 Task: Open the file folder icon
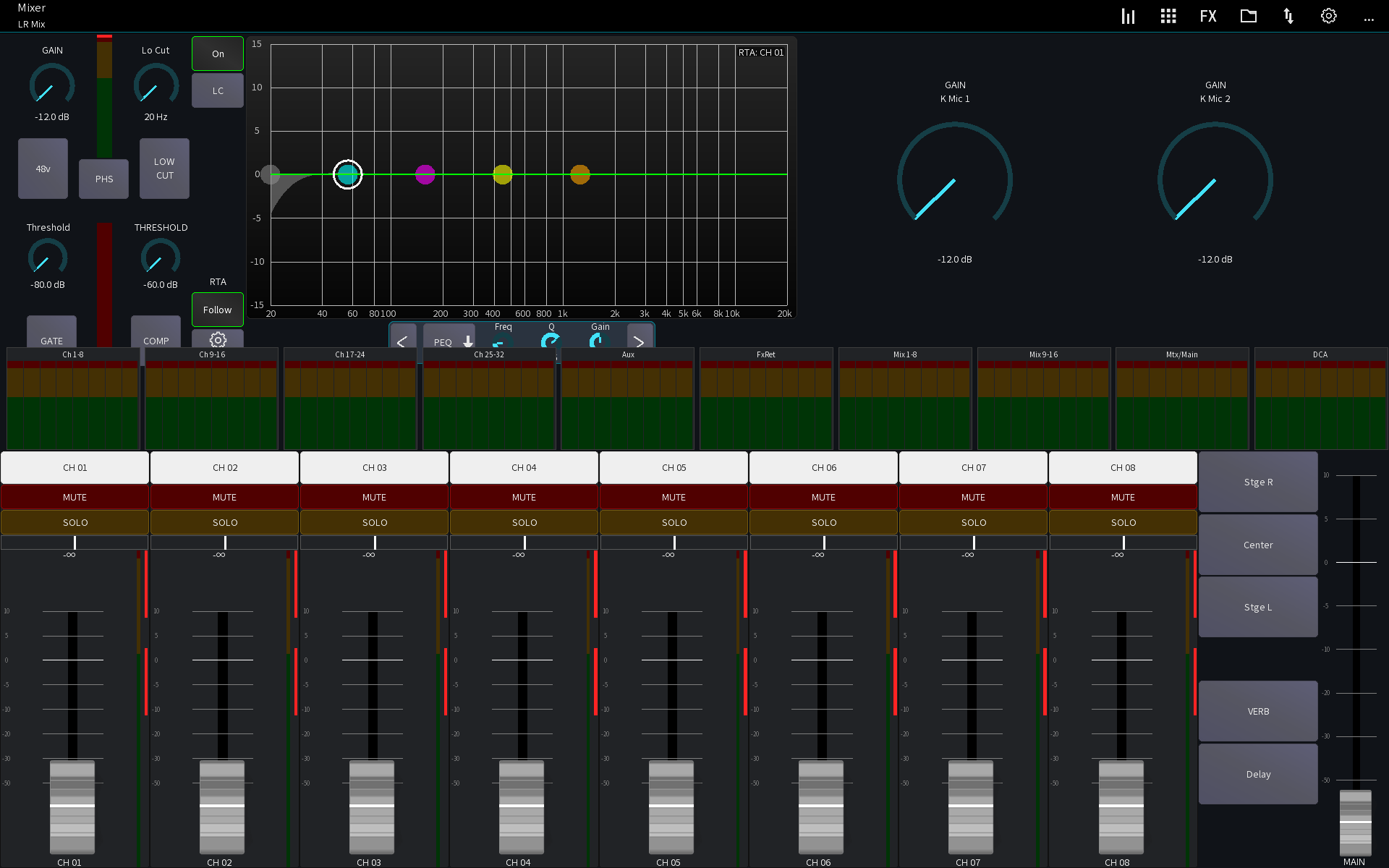(x=1248, y=15)
